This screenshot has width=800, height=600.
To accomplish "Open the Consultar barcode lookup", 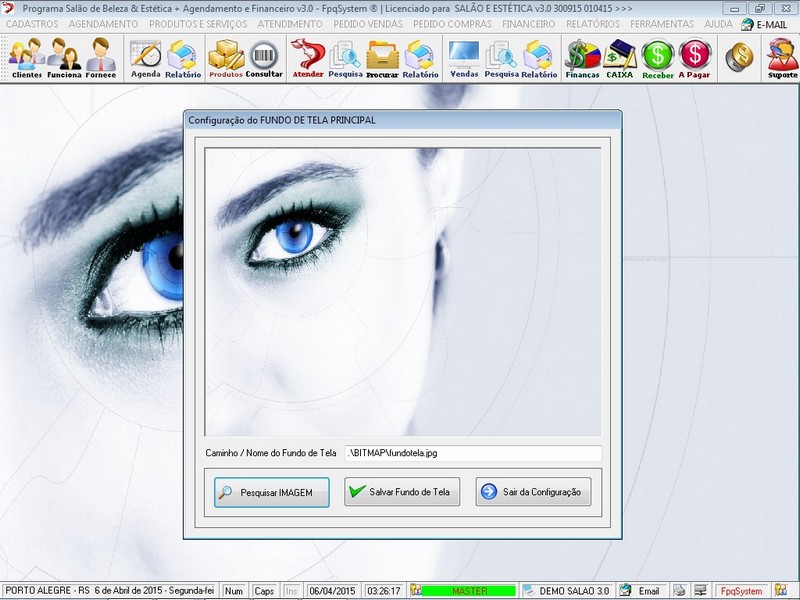I will tap(264, 58).
